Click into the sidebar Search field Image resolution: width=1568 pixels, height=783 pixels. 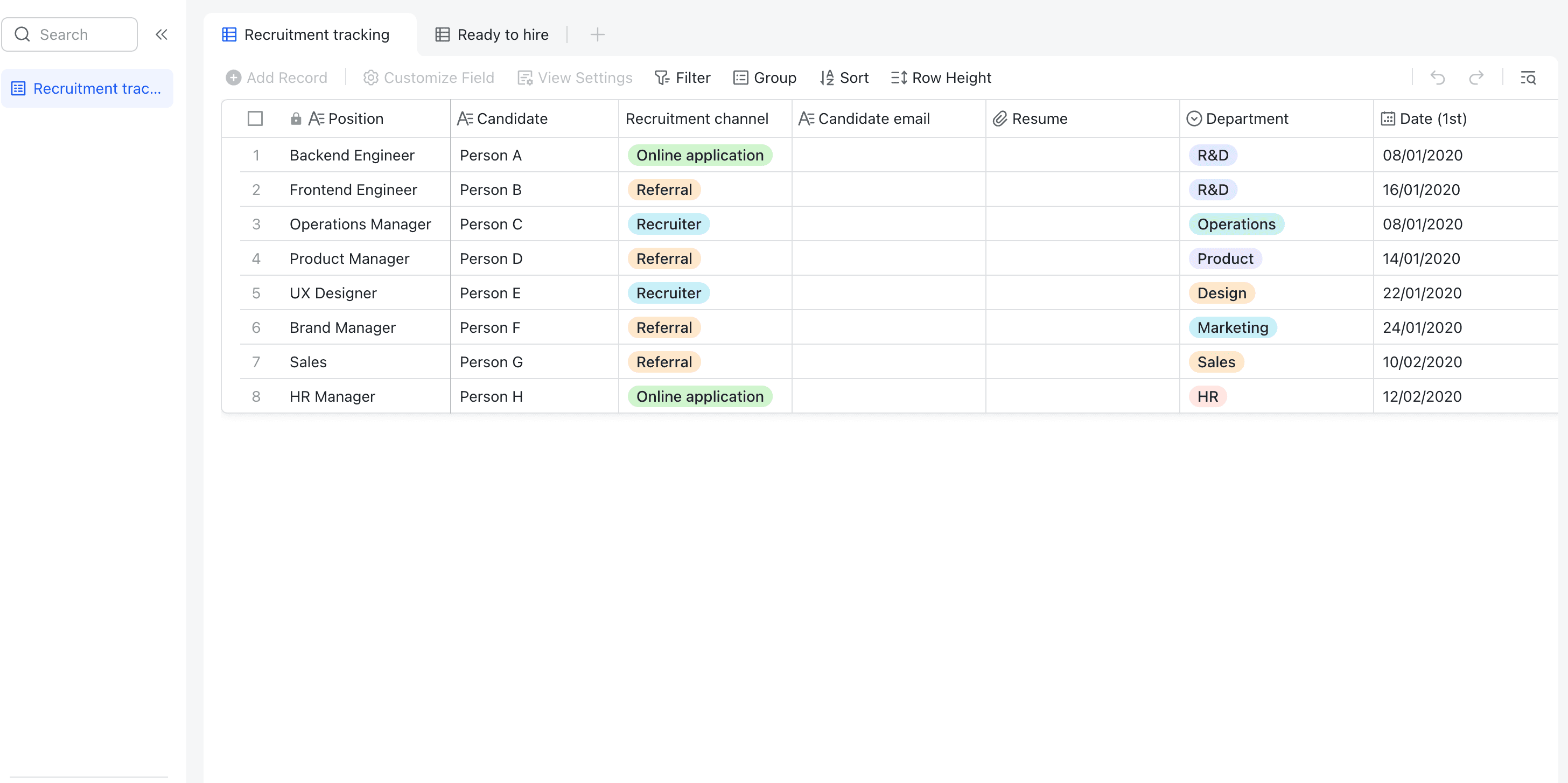coord(69,34)
